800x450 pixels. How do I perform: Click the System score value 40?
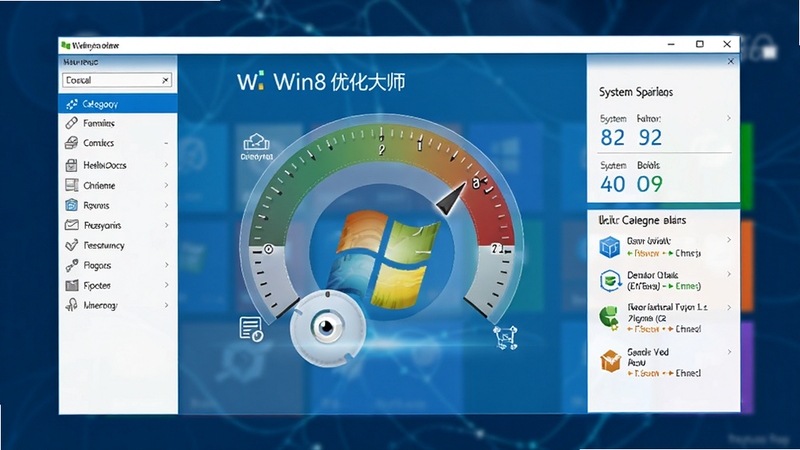(613, 184)
